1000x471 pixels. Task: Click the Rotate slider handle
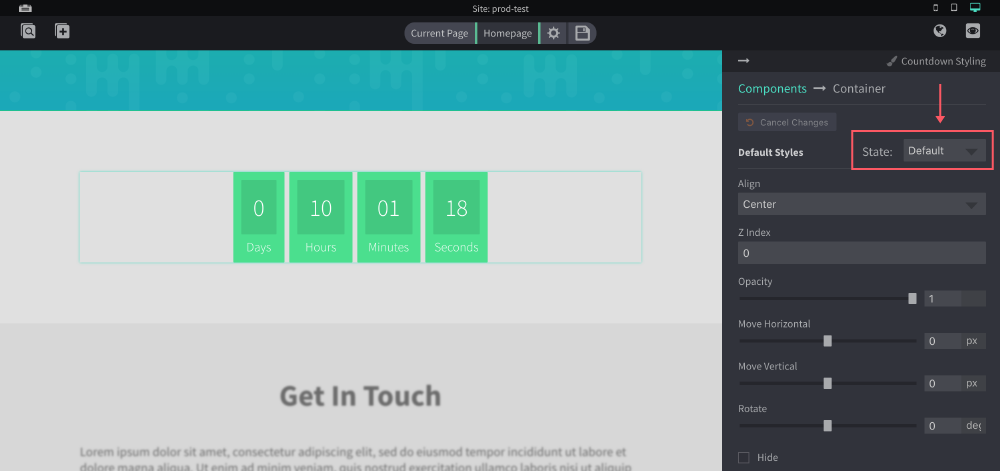click(827, 426)
